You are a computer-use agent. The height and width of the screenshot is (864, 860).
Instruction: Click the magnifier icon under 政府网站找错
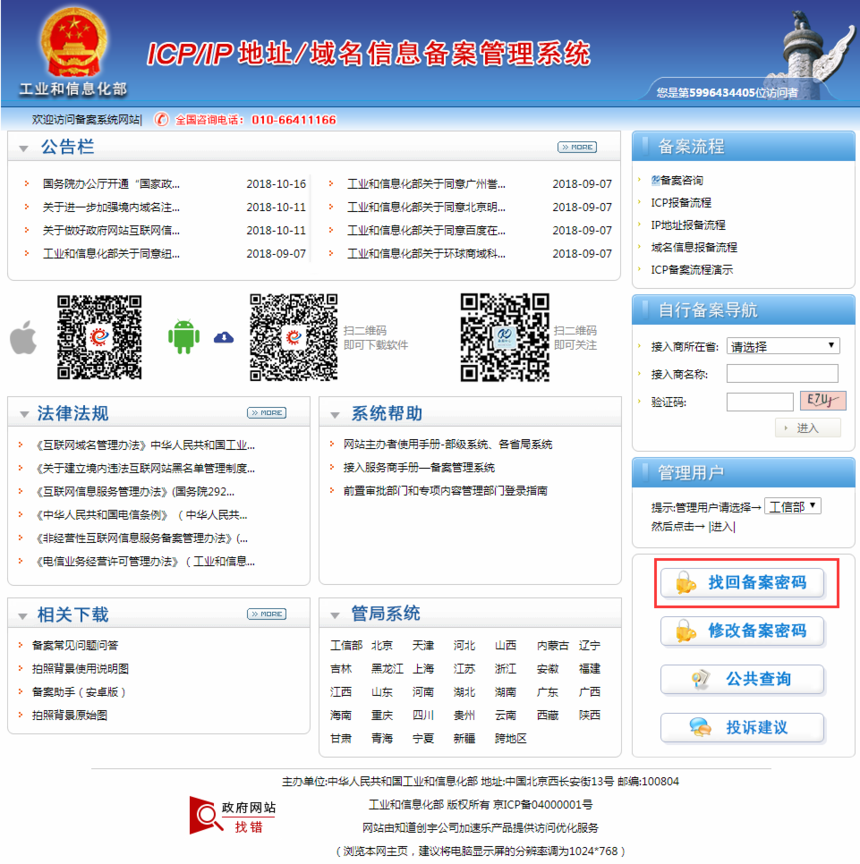pos(207,817)
